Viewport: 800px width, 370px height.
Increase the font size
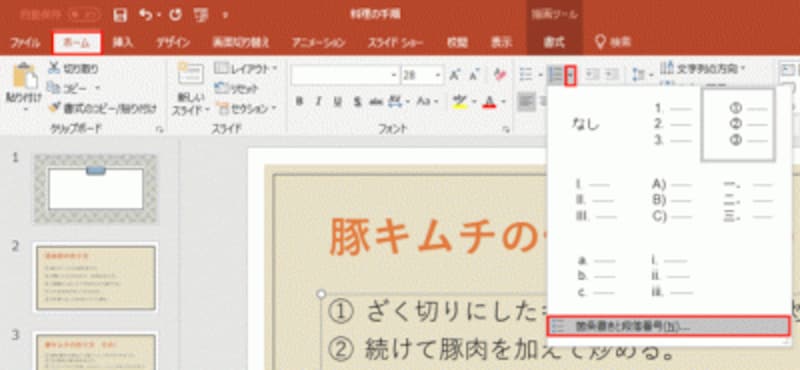(x=454, y=76)
